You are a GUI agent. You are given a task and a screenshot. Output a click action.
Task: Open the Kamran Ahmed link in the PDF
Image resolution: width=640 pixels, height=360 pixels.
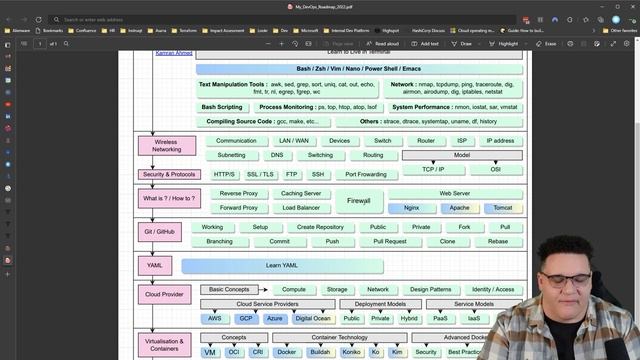click(x=173, y=53)
